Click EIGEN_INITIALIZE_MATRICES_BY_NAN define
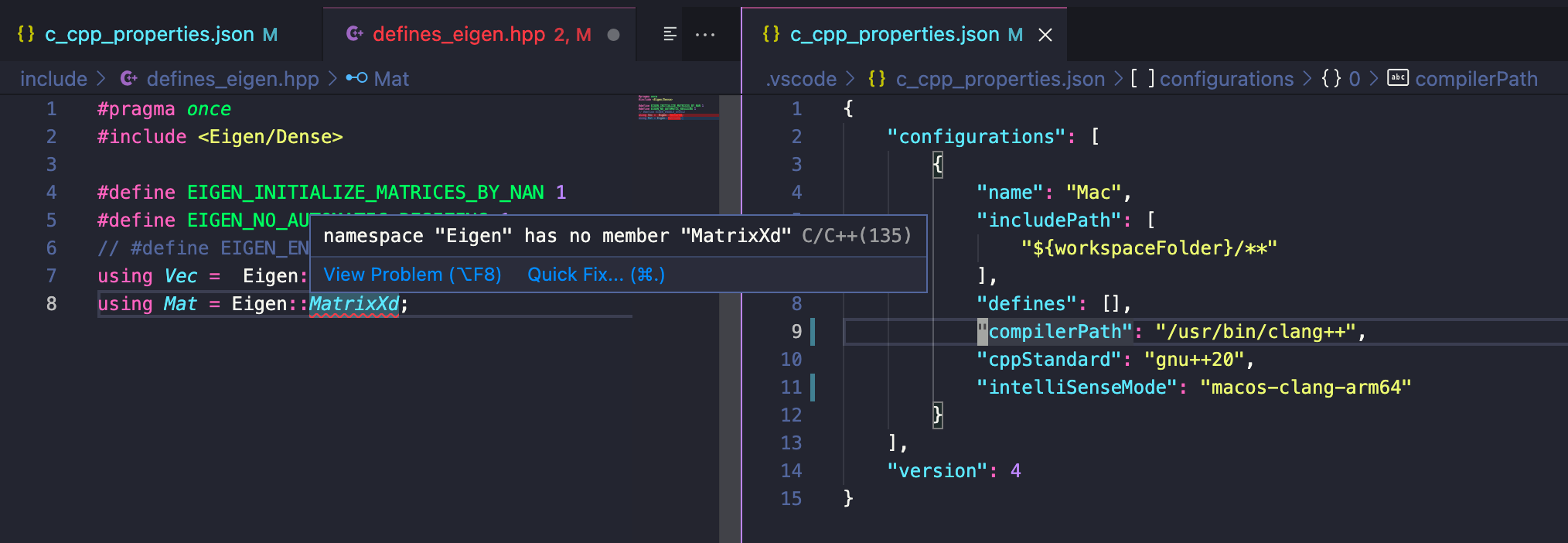The width and height of the screenshot is (1568, 543). tap(365, 193)
